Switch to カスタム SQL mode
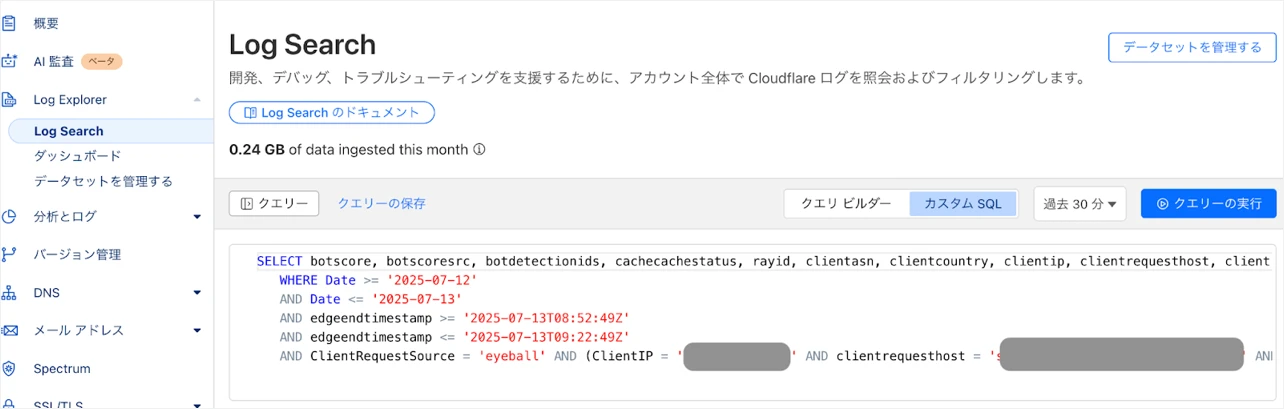 963,203
